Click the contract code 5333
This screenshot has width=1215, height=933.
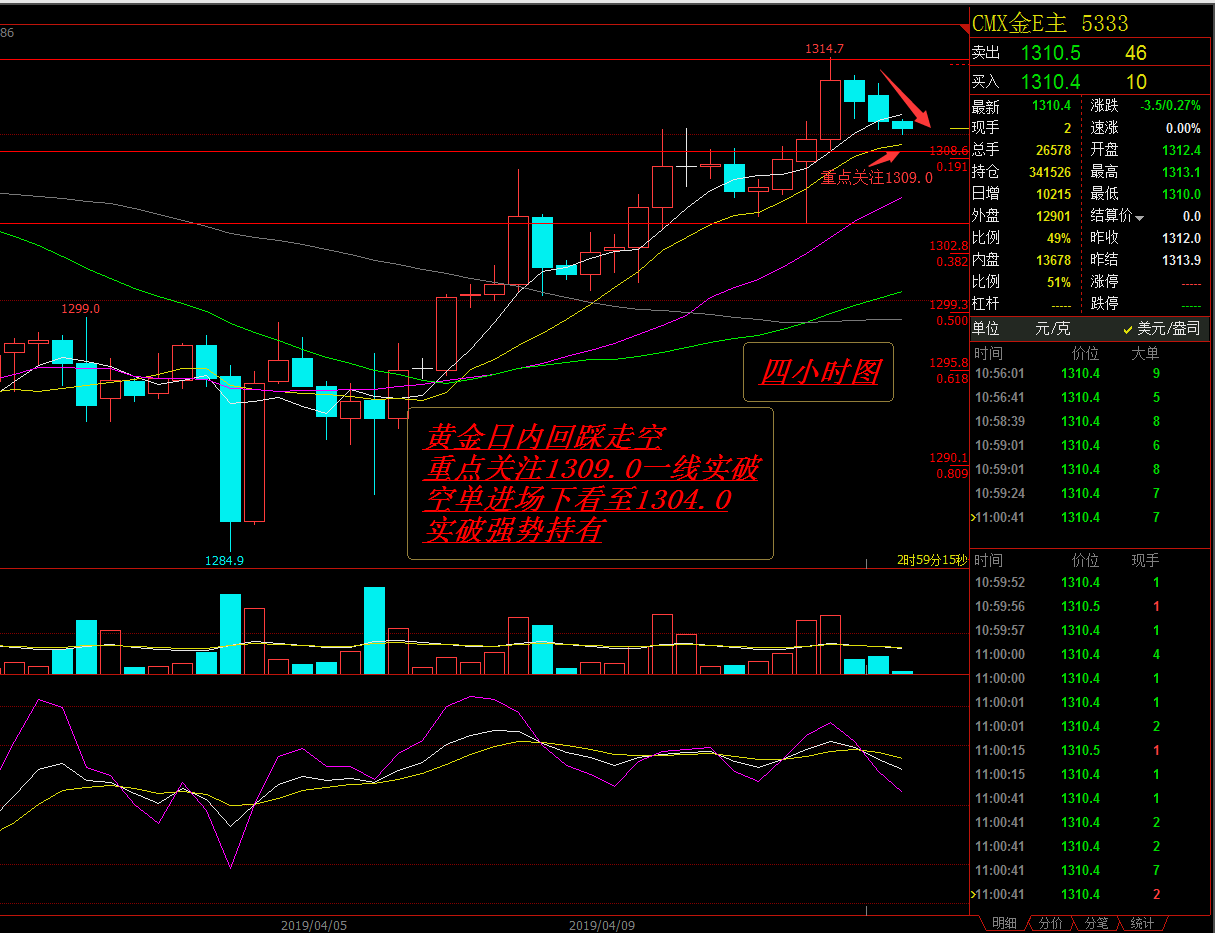pyautogui.click(x=1105, y=23)
